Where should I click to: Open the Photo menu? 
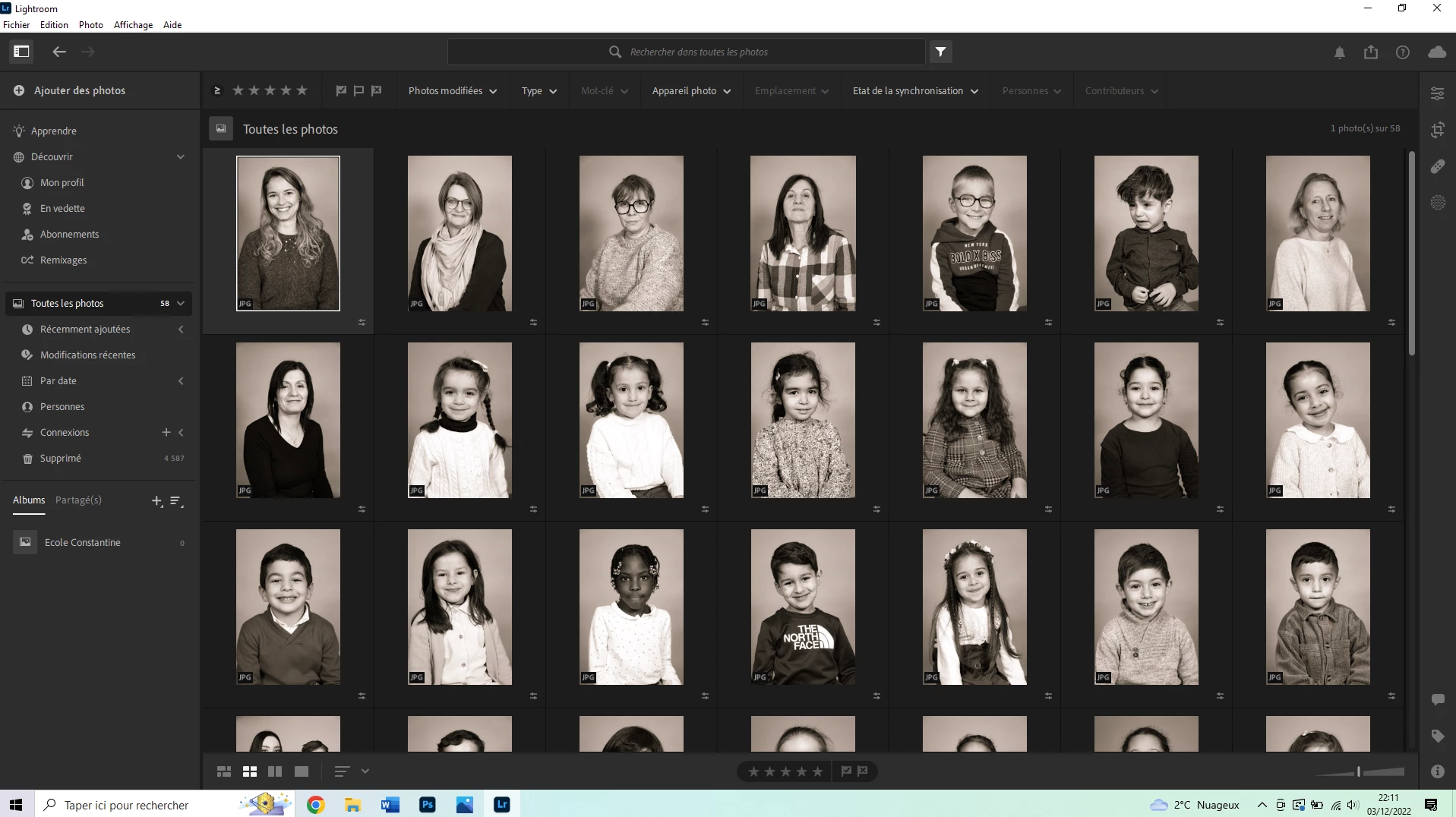click(x=91, y=24)
